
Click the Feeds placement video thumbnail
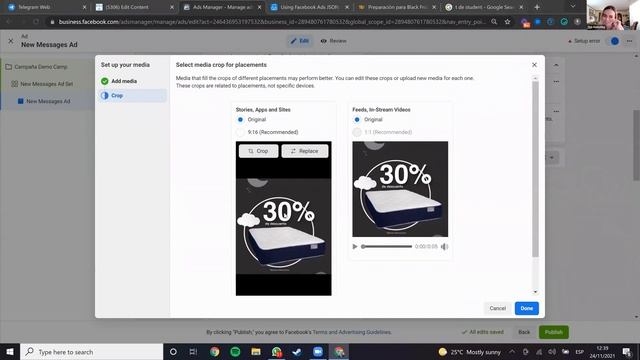[x=400, y=189]
